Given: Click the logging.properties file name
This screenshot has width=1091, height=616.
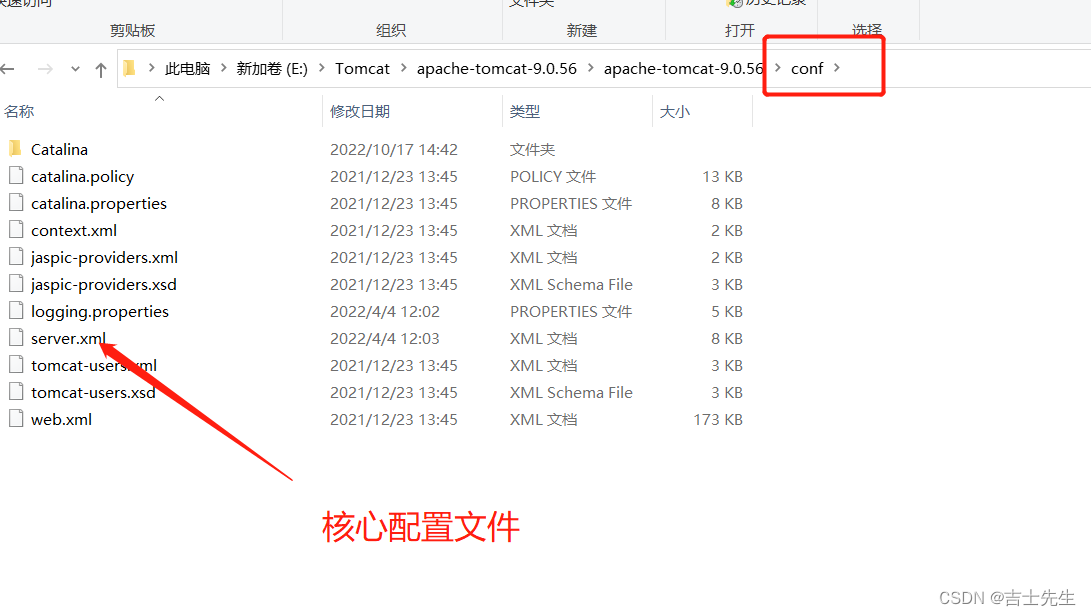Looking at the screenshot, I should (99, 312).
